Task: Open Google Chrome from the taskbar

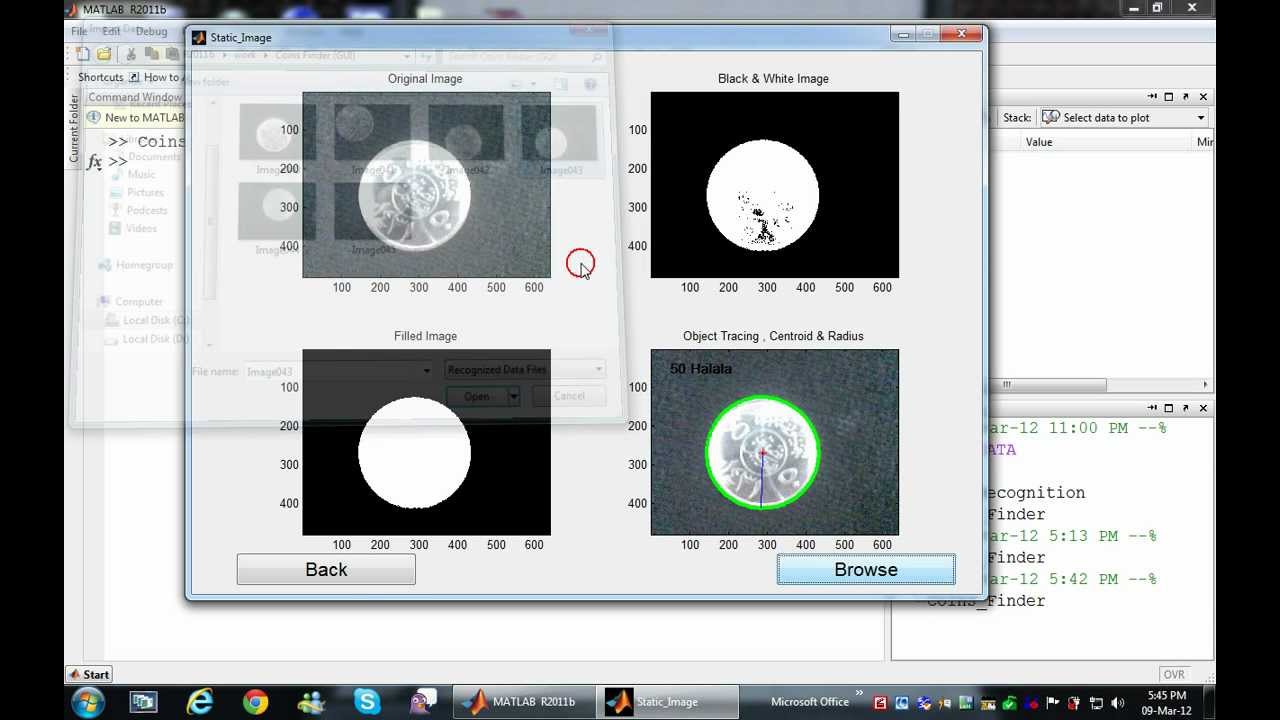Action: 256,702
